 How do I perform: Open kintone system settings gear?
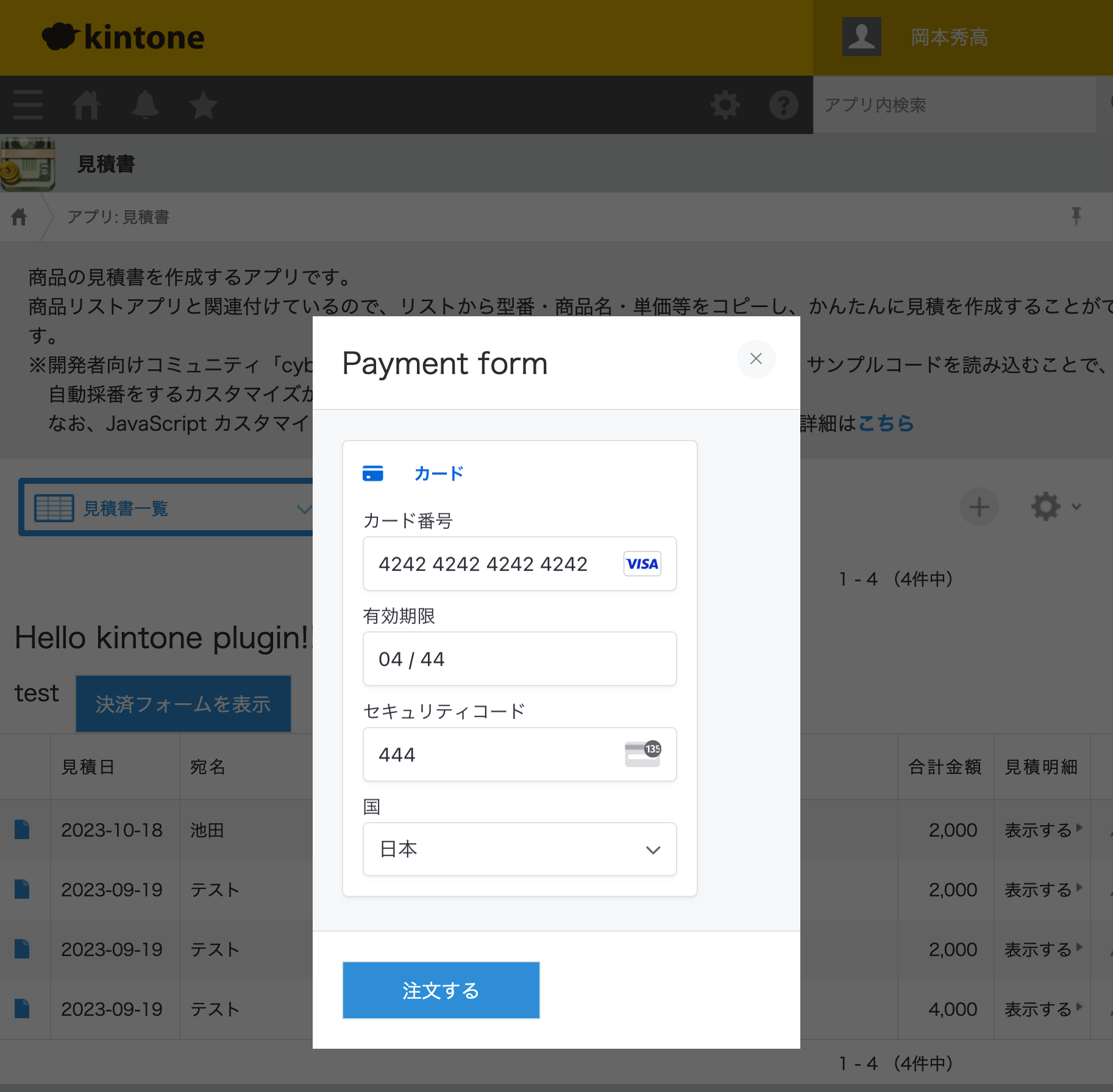[x=725, y=105]
